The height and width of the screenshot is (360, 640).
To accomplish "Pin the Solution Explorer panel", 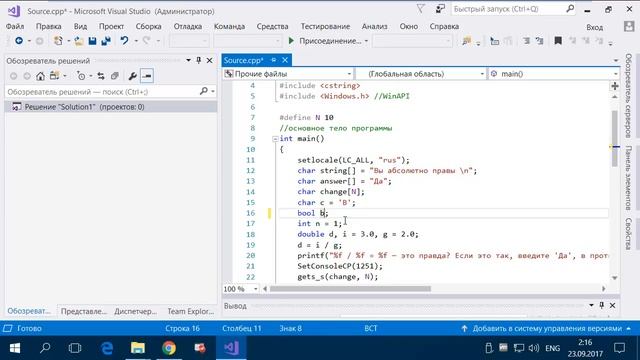I will point(199,60).
